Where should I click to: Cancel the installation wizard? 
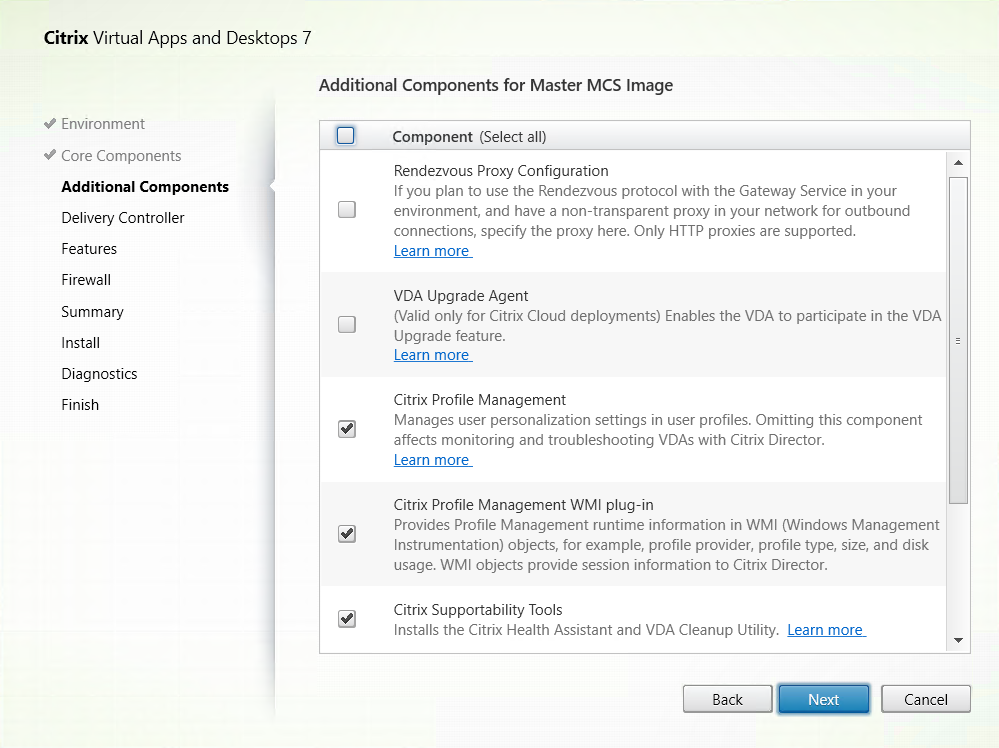click(x=925, y=700)
